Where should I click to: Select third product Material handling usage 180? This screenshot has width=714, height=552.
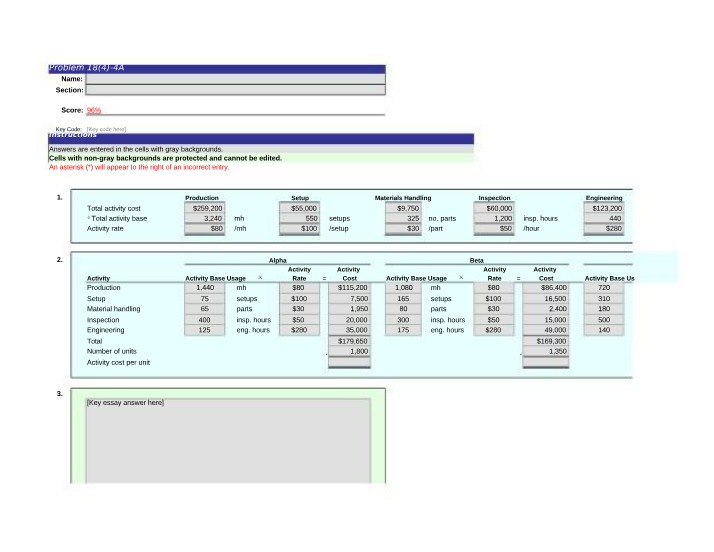pyautogui.click(x=604, y=309)
